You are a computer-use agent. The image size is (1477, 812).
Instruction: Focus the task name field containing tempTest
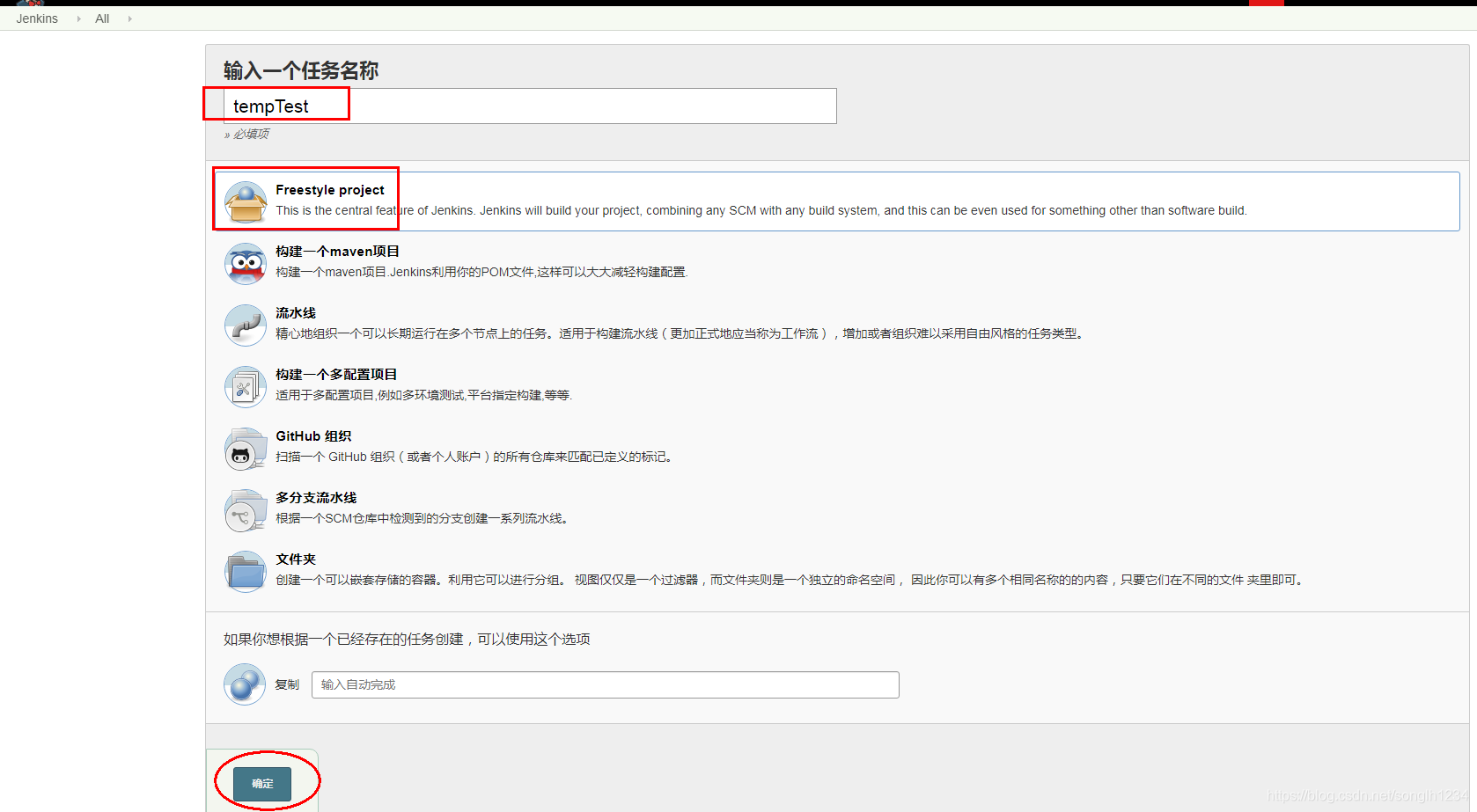pos(530,106)
